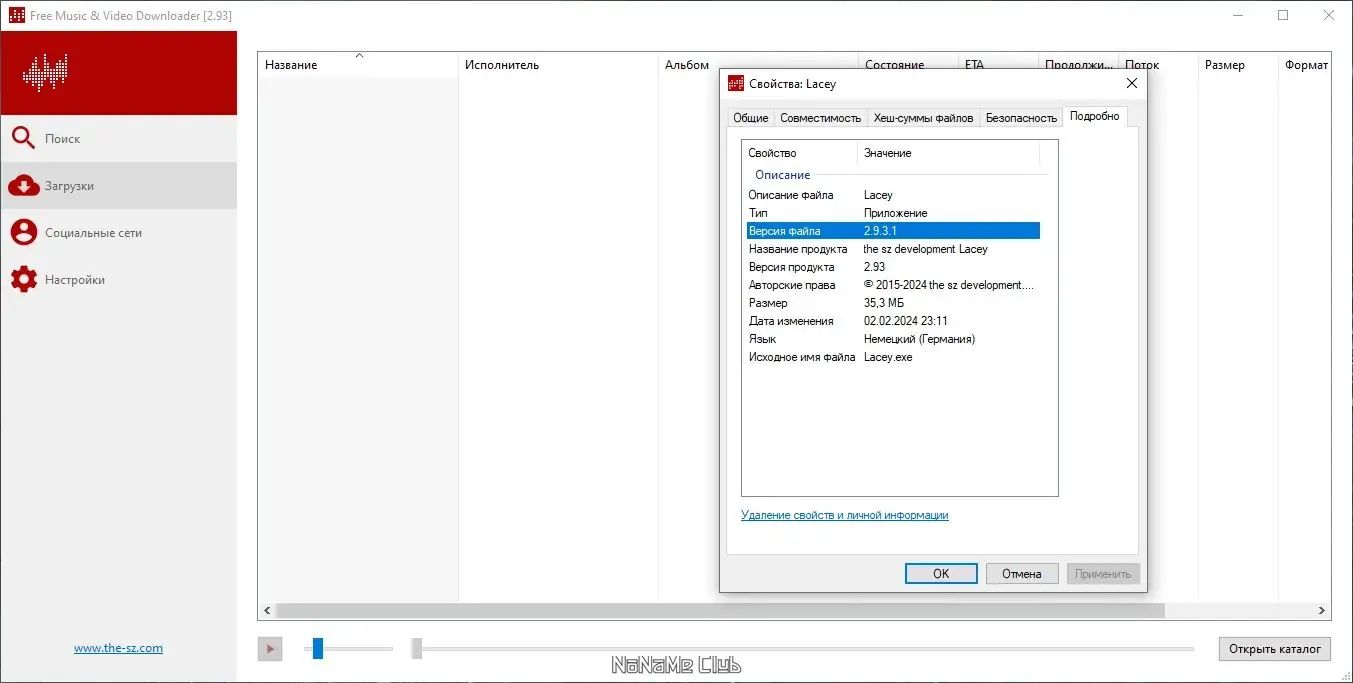1353x683 pixels.
Task: Click the Открыть каталог button
Action: pyautogui.click(x=1275, y=649)
